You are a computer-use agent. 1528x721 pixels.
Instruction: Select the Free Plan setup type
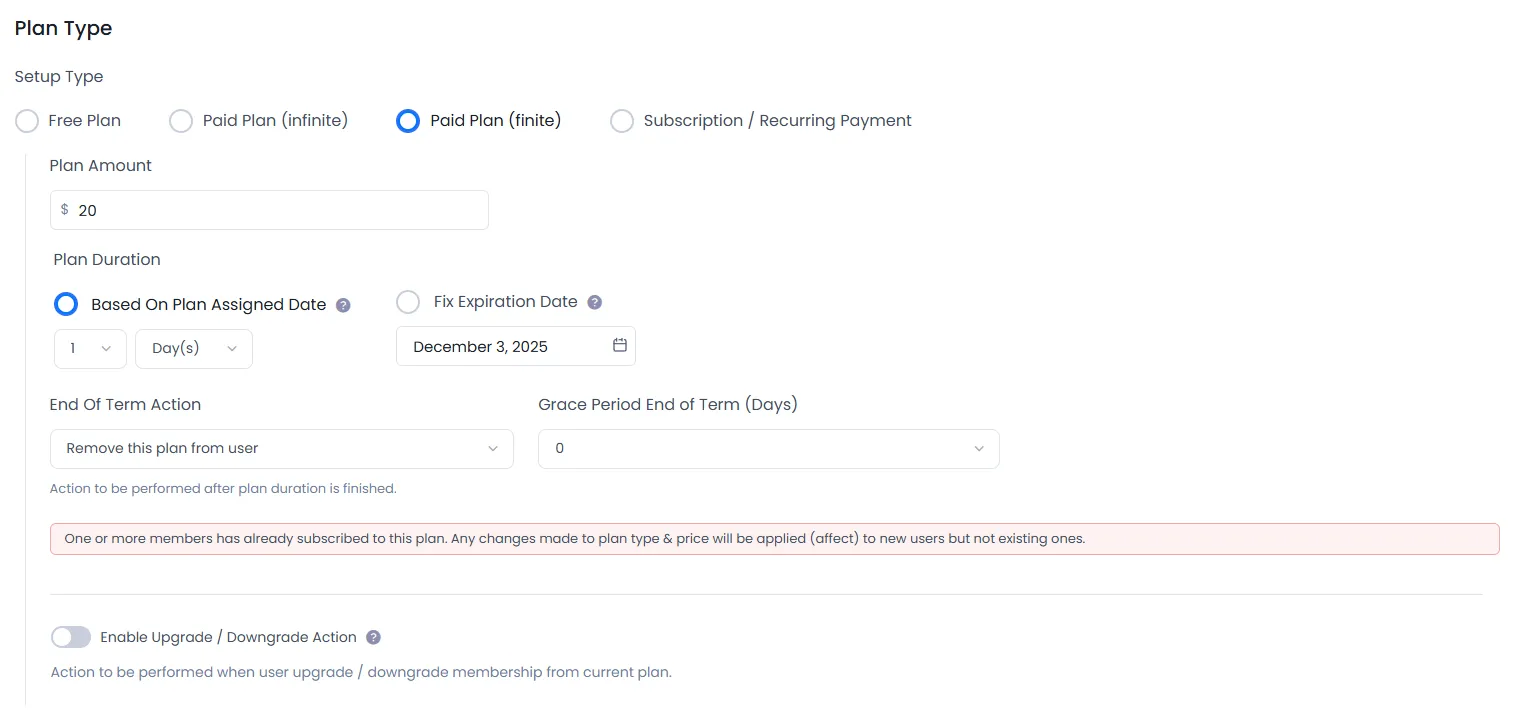tap(27, 120)
